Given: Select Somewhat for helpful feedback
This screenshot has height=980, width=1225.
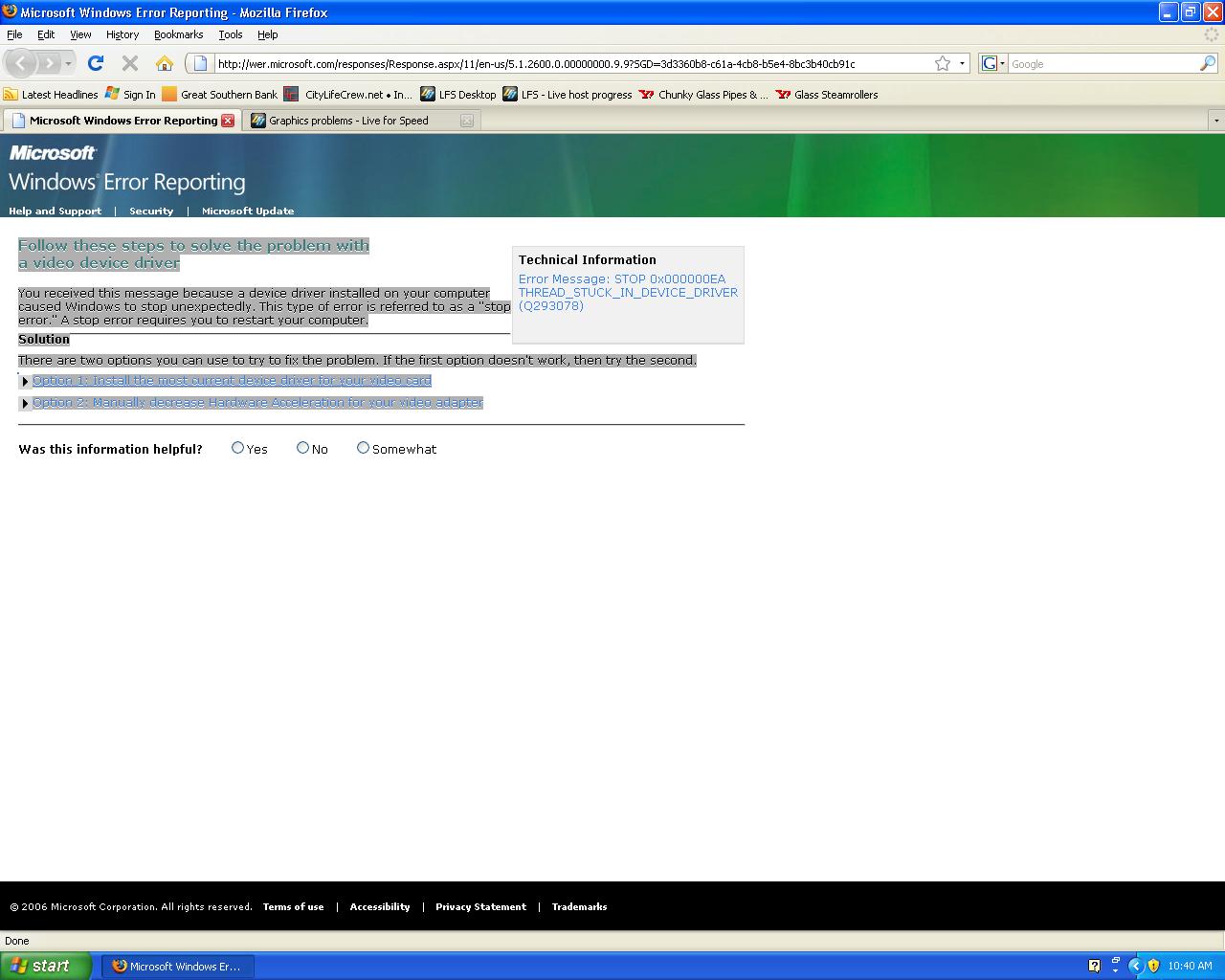Looking at the screenshot, I should pos(363,448).
